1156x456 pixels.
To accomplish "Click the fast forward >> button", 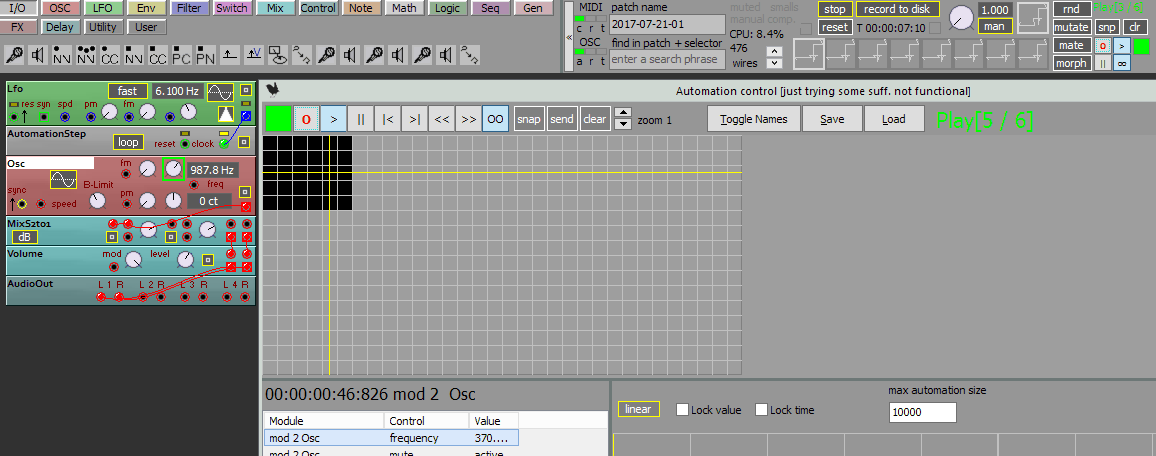I will point(467,119).
